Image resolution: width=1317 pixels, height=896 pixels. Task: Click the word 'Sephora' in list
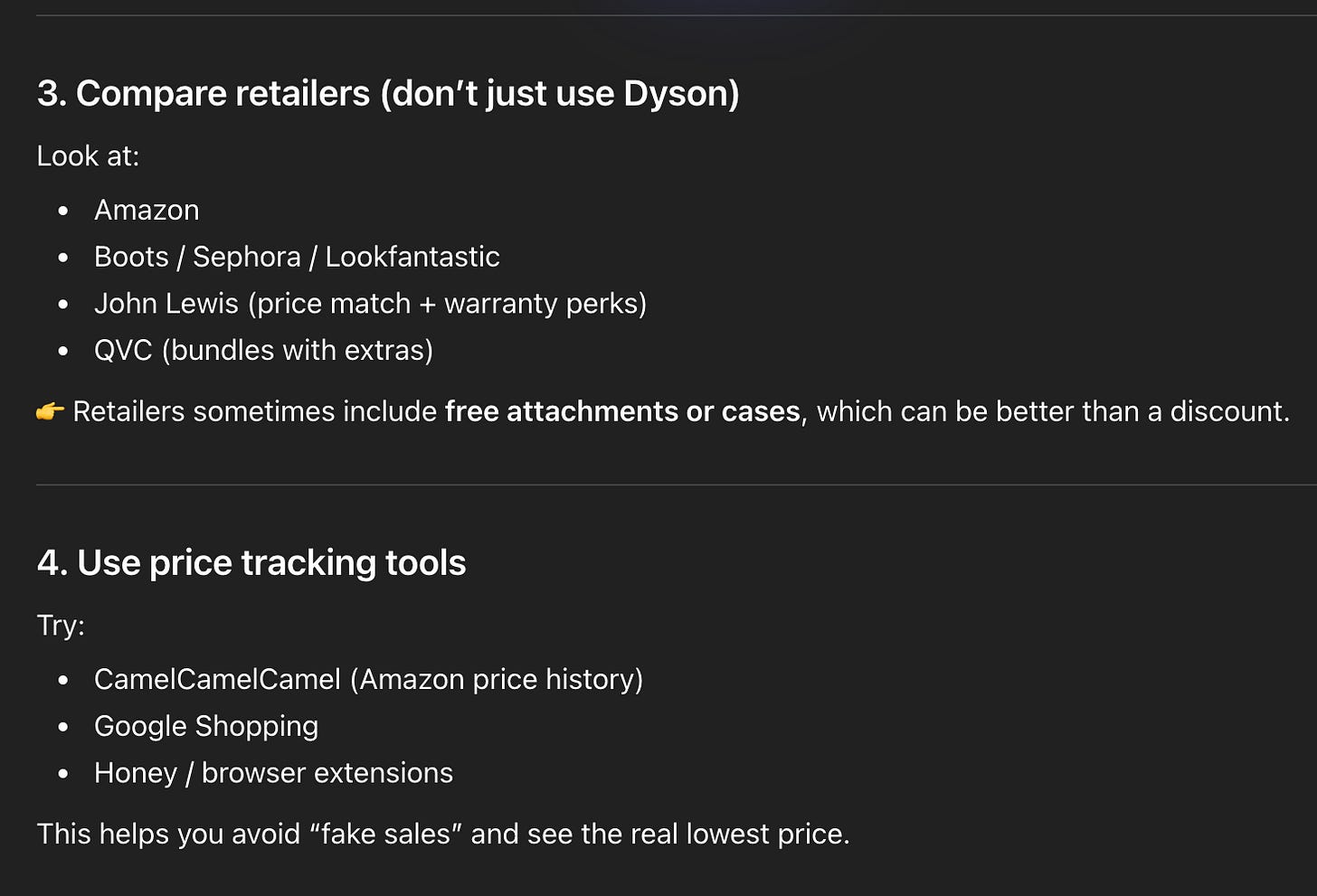pyautogui.click(x=247, y=258)
